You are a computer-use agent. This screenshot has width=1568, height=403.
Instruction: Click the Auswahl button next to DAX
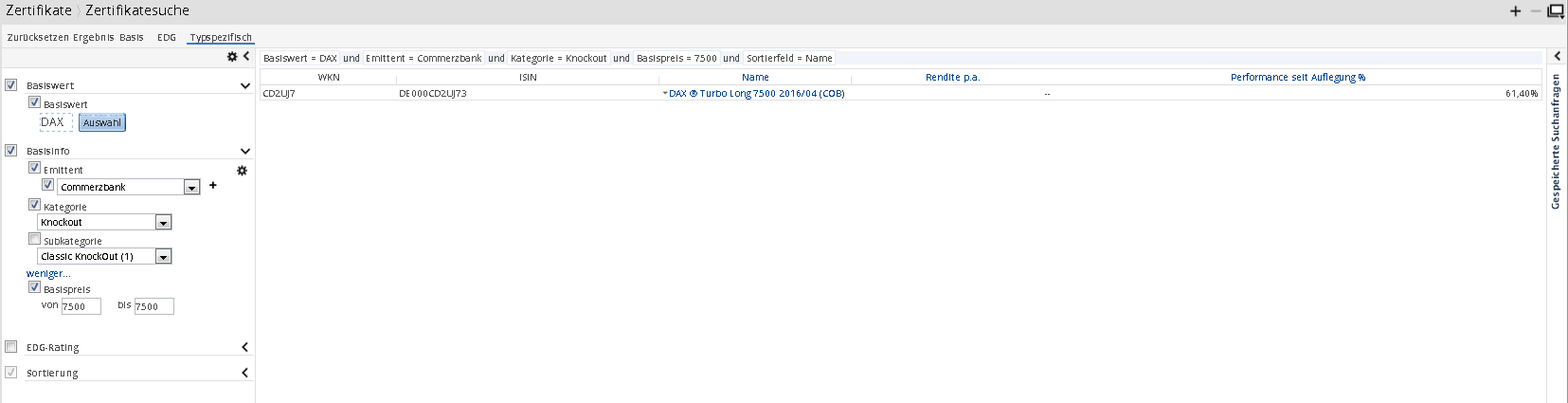102,123
